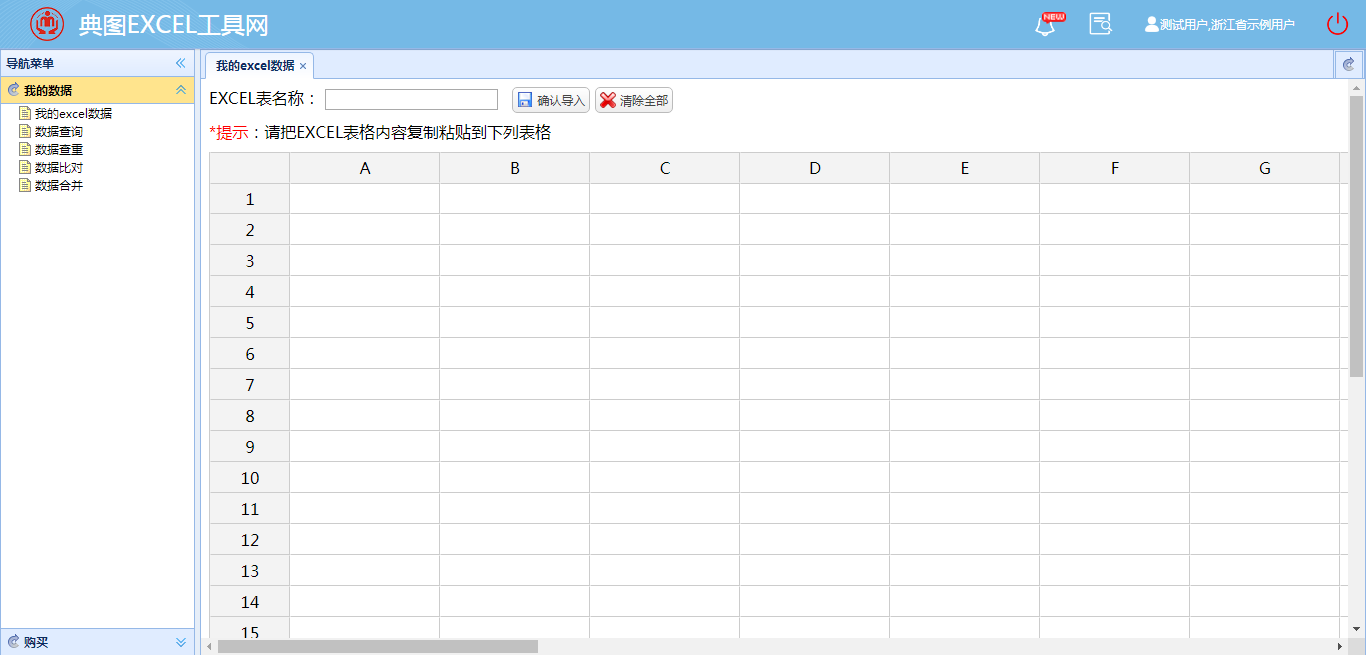The image size is (1366, 655).
Task: Click the red power logout icon
Action: [1337, 24]
